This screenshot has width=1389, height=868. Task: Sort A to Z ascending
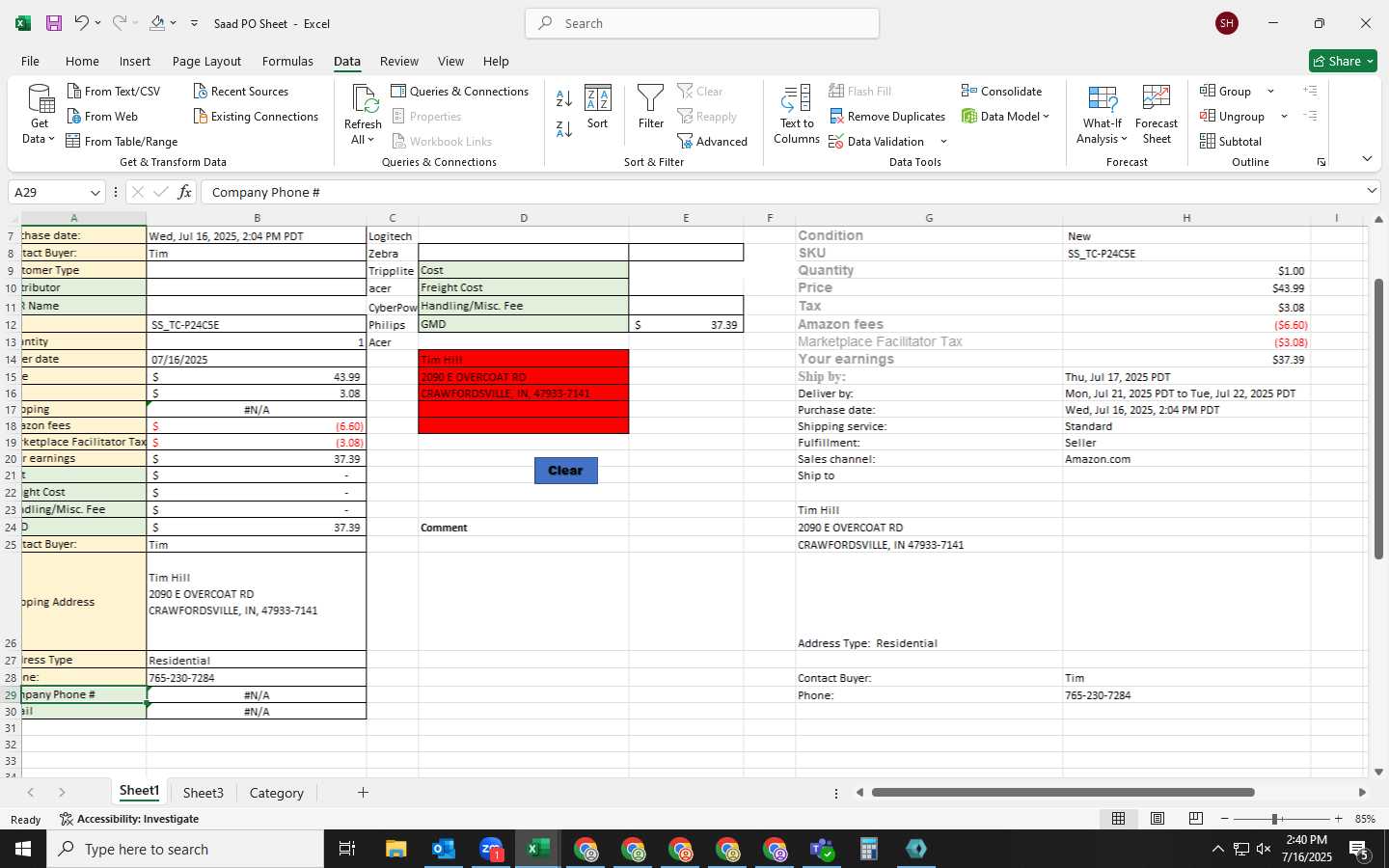pos(564,97)
